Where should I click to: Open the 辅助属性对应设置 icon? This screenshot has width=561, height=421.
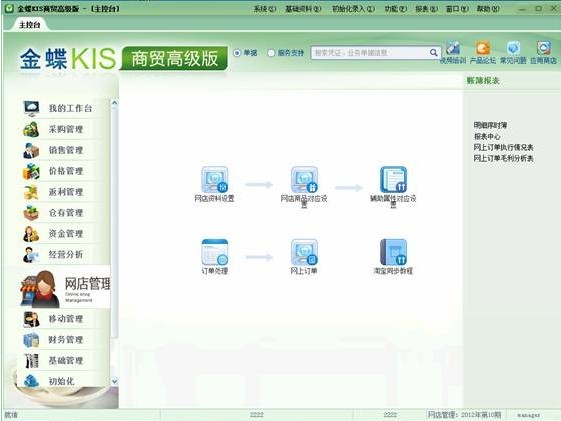[393, 180]
